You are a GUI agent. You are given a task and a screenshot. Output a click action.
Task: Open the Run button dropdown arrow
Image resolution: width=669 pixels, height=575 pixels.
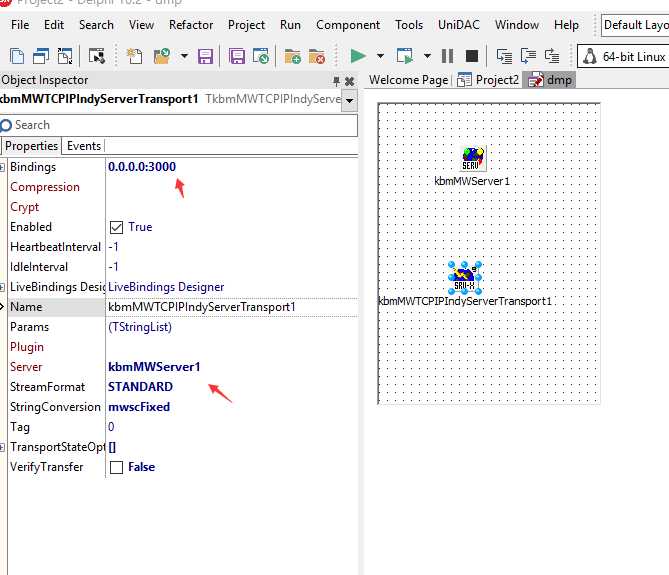(380, 56)
